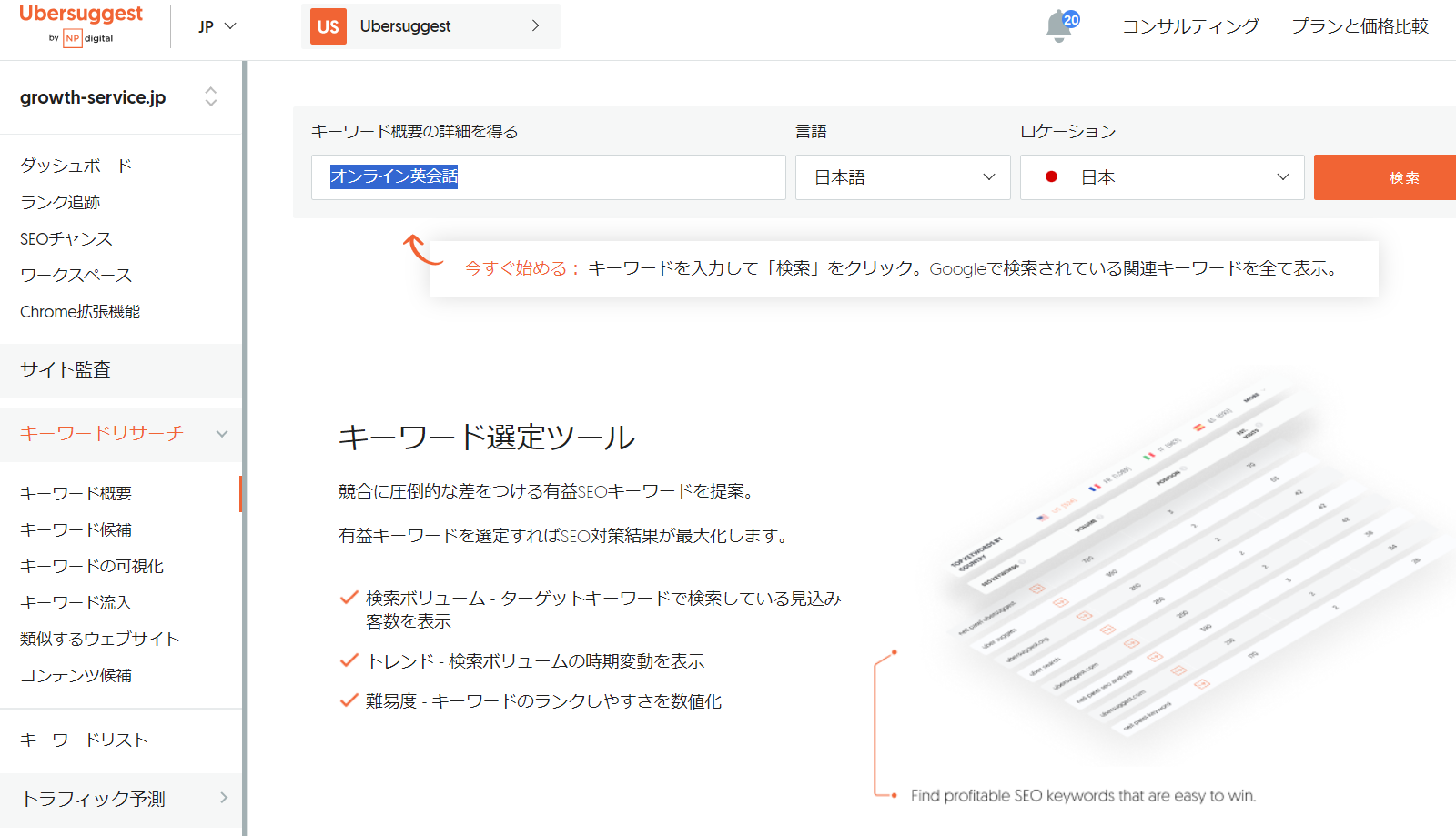Open the growth-service.jp site switcher arrows

(211, 96)
